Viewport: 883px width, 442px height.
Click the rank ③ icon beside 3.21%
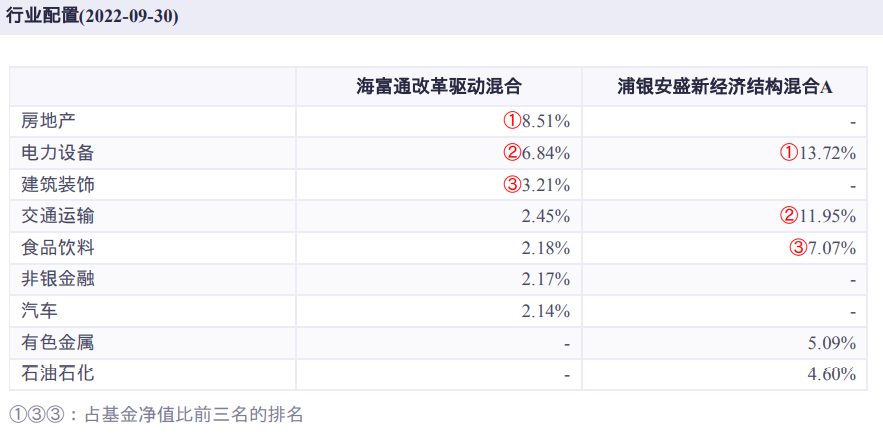coord(512,185)
